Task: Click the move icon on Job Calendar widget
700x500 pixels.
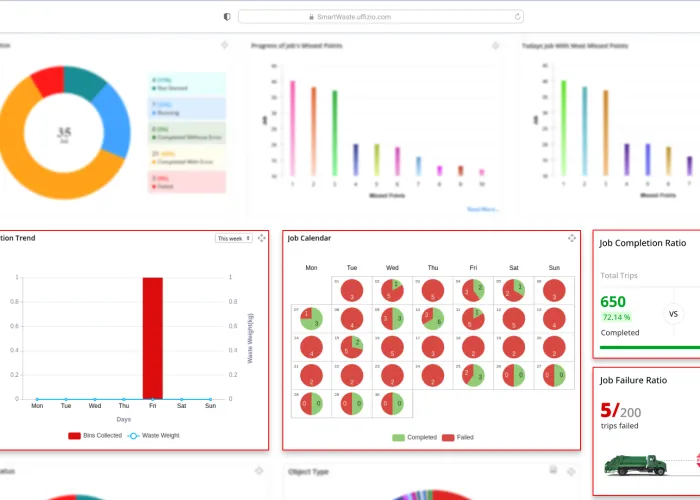Action: (572, 238)
